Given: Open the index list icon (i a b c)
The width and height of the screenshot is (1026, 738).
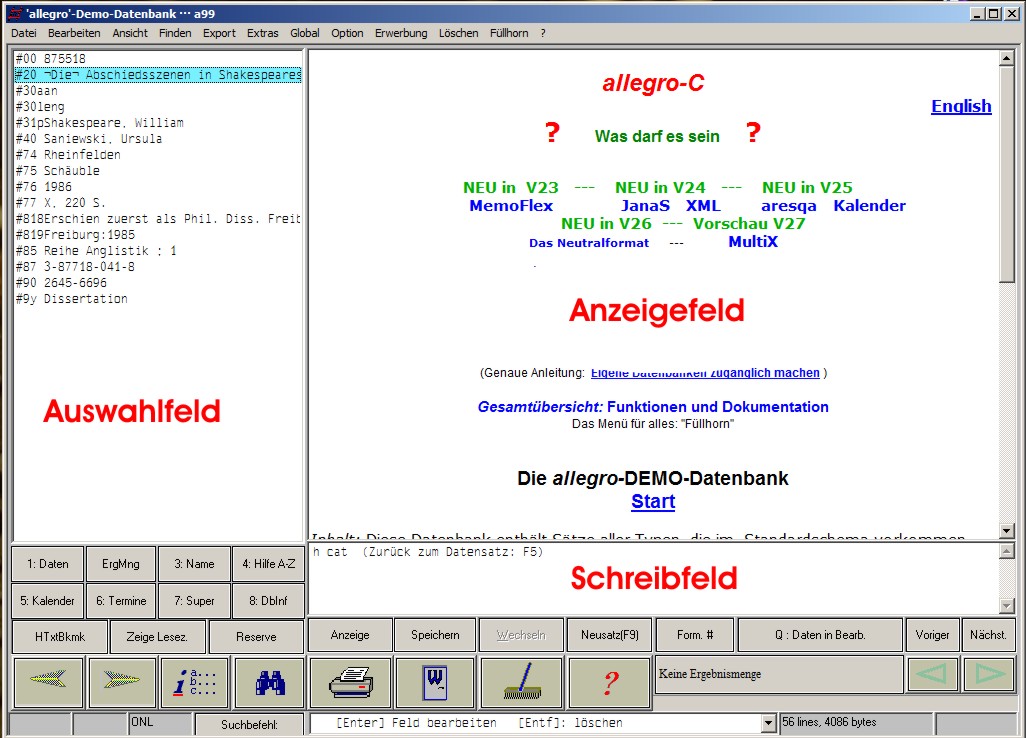Looking at the screenshot, I should [195, 683].
